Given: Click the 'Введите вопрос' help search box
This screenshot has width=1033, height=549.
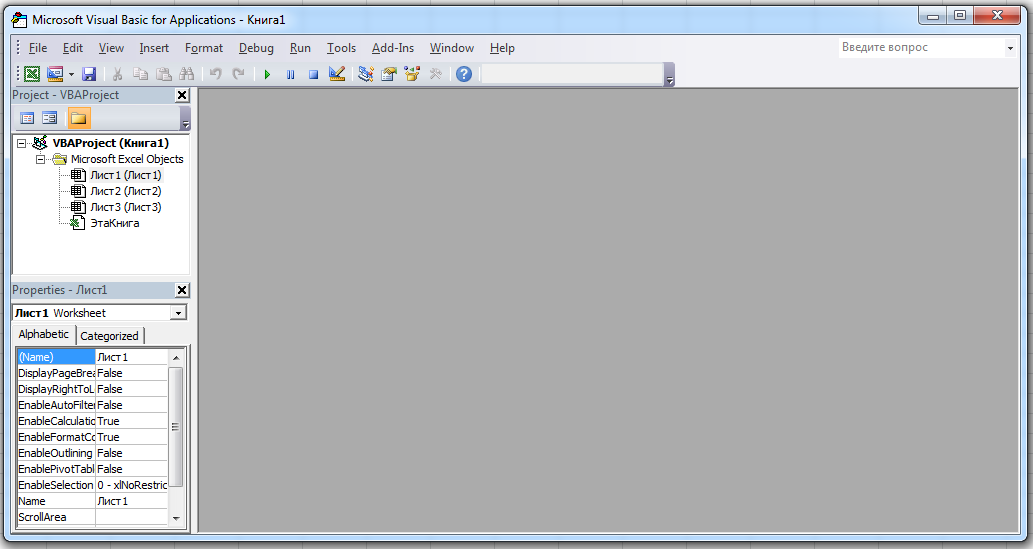Looking at the screenshot, I should (921, 47).
